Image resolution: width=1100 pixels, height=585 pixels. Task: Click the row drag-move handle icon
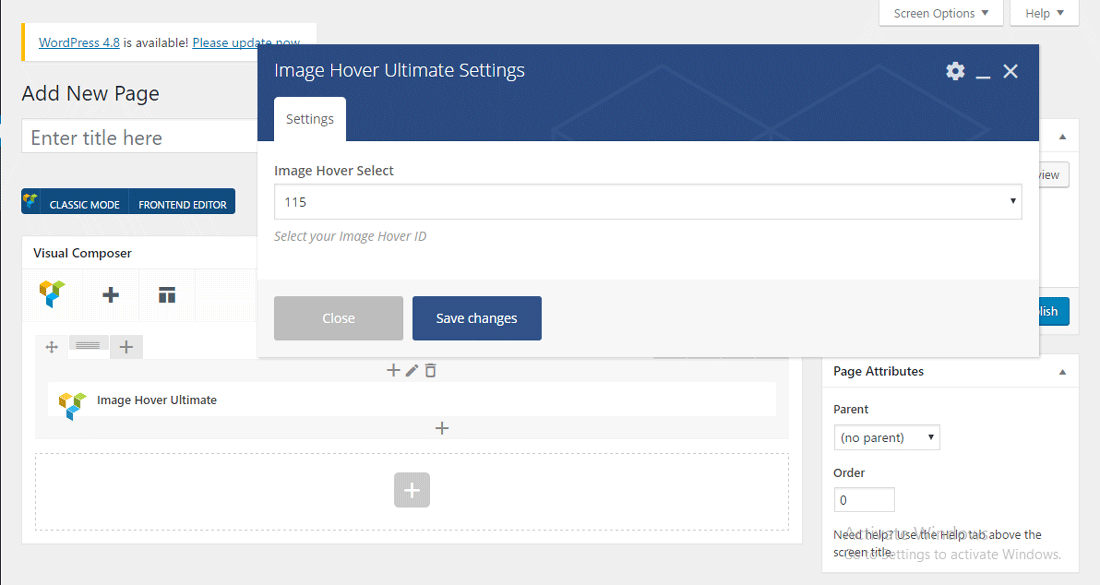click(x=52, y=347)
